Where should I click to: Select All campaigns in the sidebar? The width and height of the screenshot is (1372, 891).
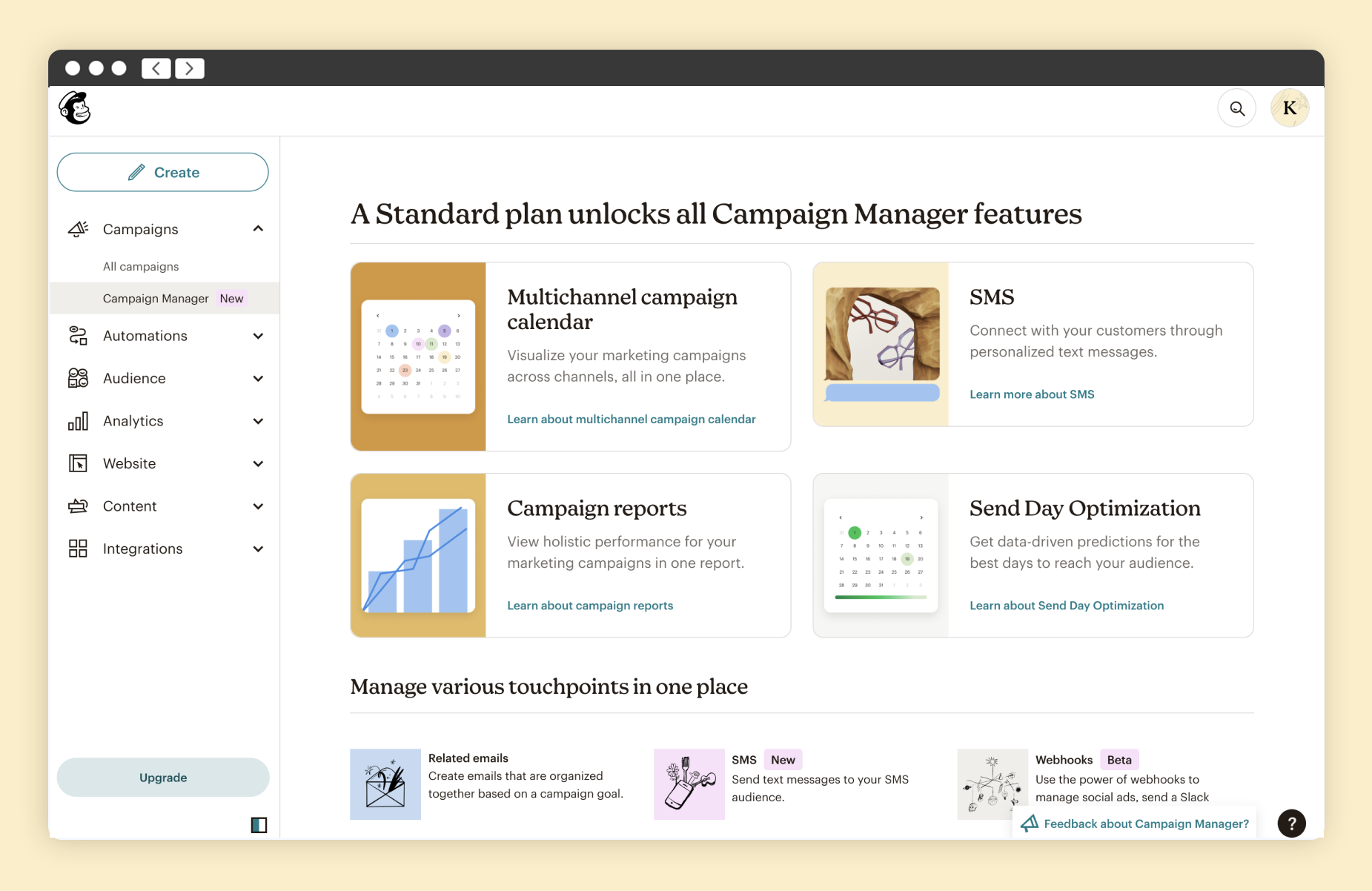(x=141, y=267)
